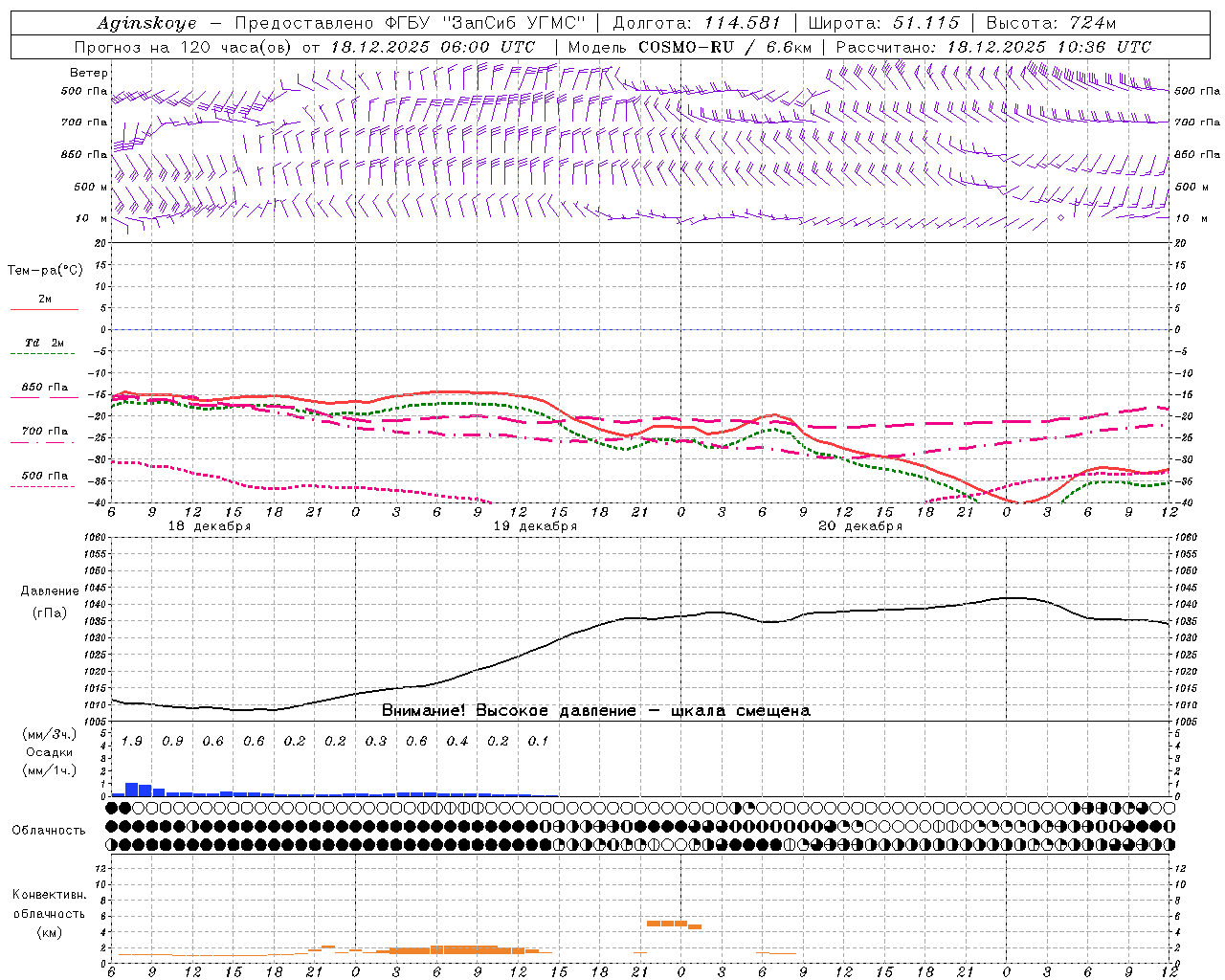1225x980 pixels.
Task: Click the (мм/1ч.) precipitation unit label
Action: [50, 770]
